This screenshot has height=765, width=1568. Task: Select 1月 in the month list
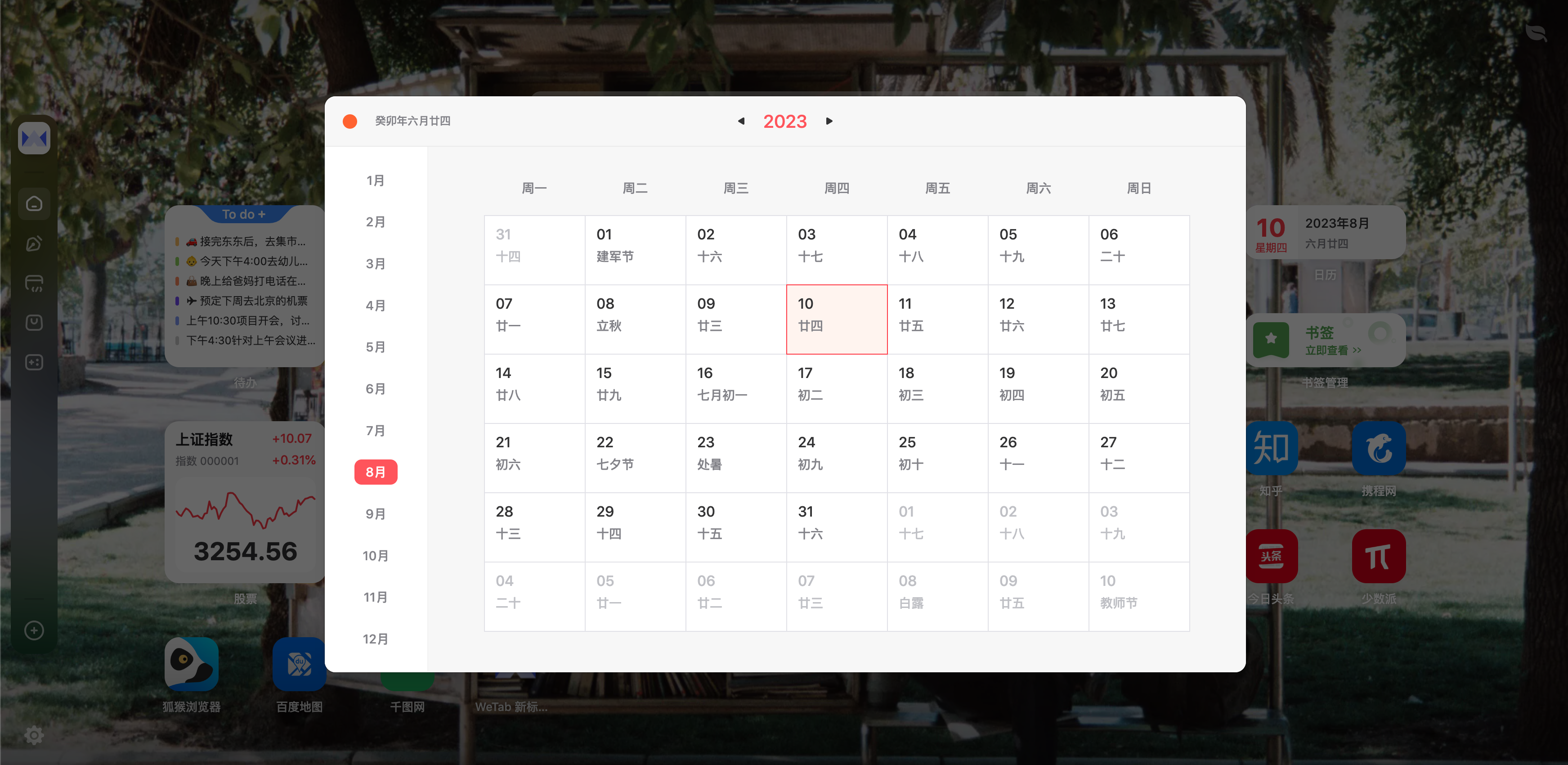pyautogui.click(x=376, y=181)
